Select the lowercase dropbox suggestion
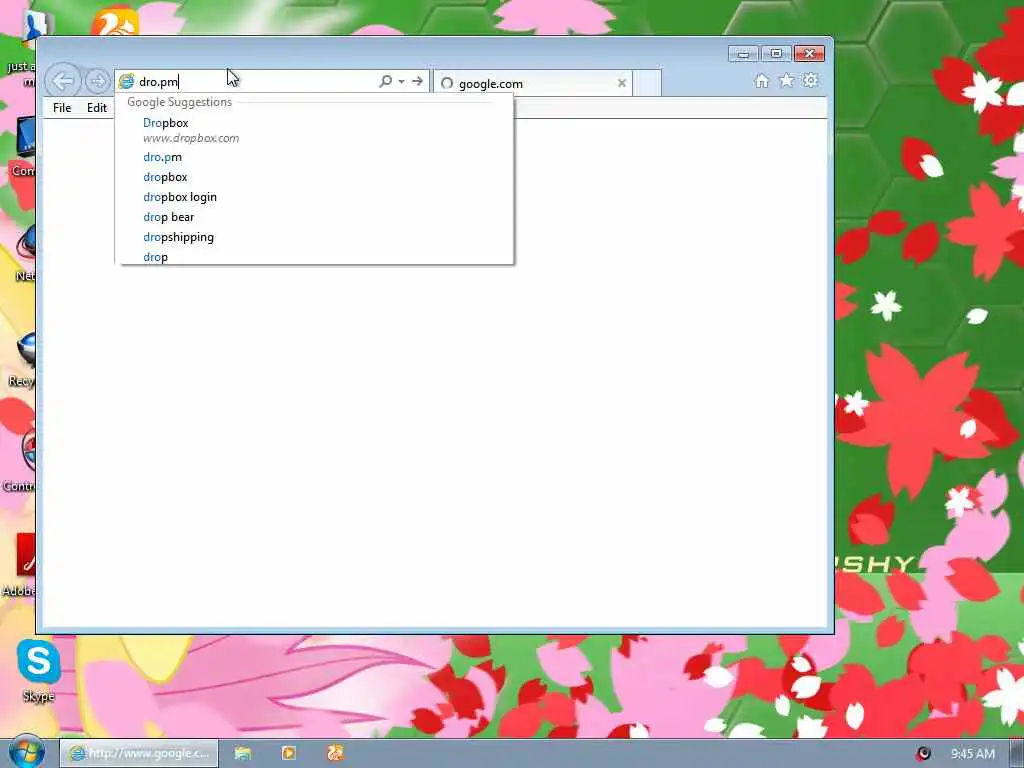1024x768 pixels. click(x=314, y=177)
